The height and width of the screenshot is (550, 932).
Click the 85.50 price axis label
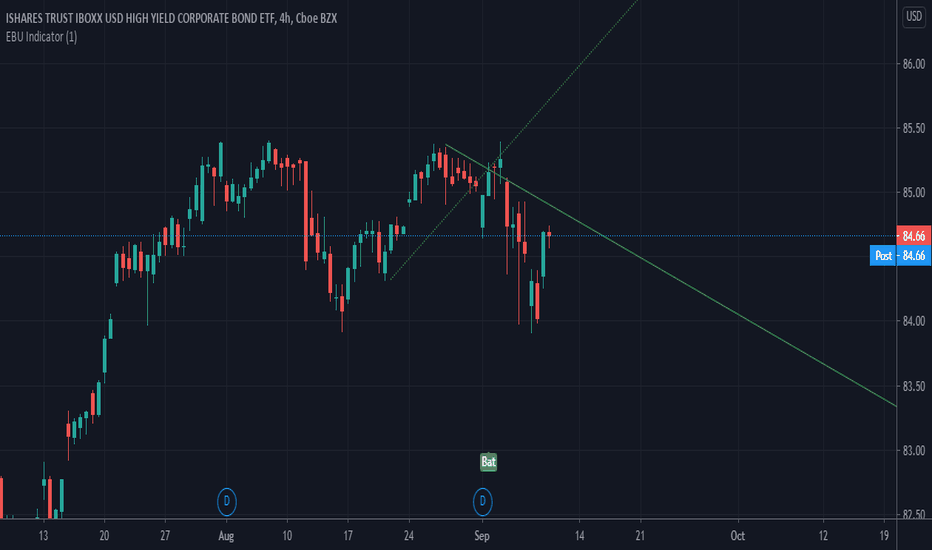tap(914, 128)
